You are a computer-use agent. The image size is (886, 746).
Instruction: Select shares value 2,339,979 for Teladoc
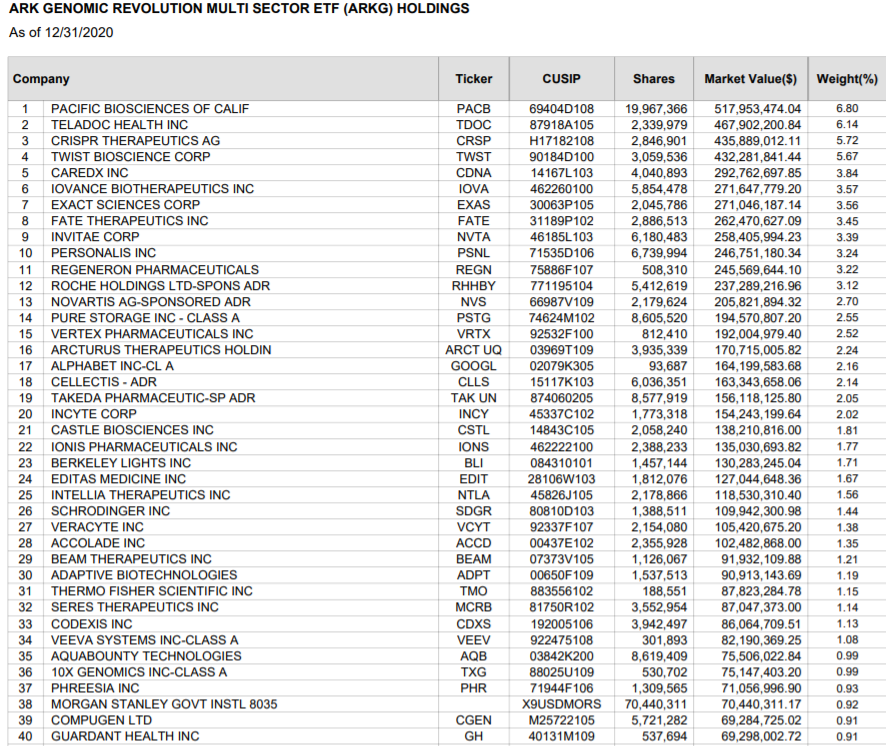tap(659, 125)
